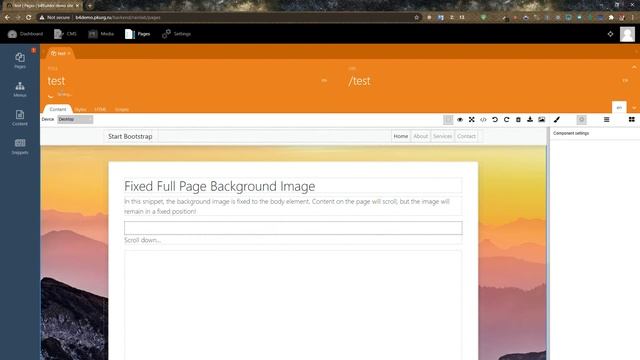Go to Dashboard in top navigation

coord(25,34)
